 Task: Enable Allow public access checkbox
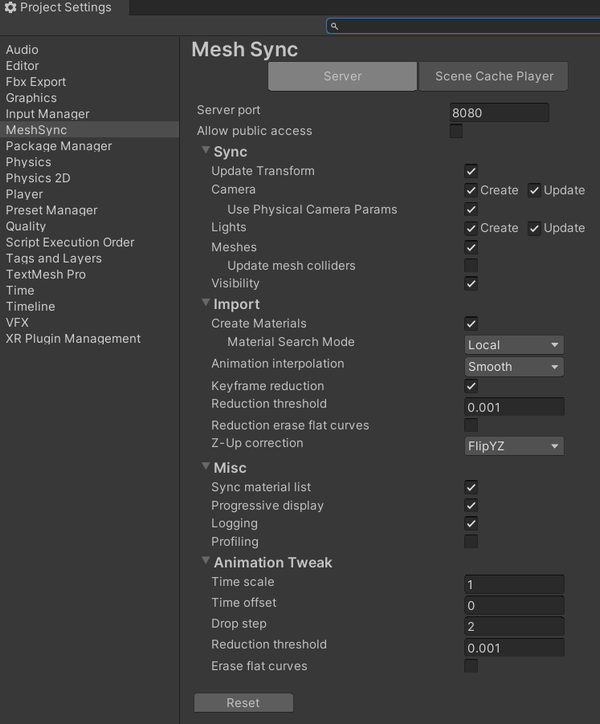click(456, 131)
